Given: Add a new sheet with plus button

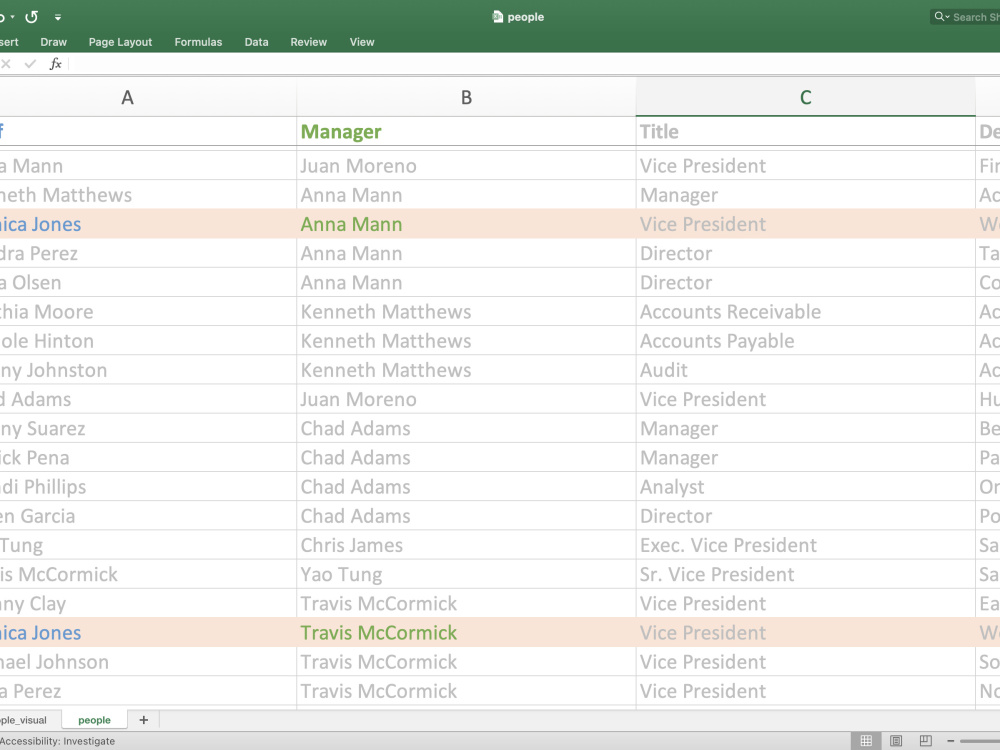Looking at the screenshot, I should click(x=143, y=720).
